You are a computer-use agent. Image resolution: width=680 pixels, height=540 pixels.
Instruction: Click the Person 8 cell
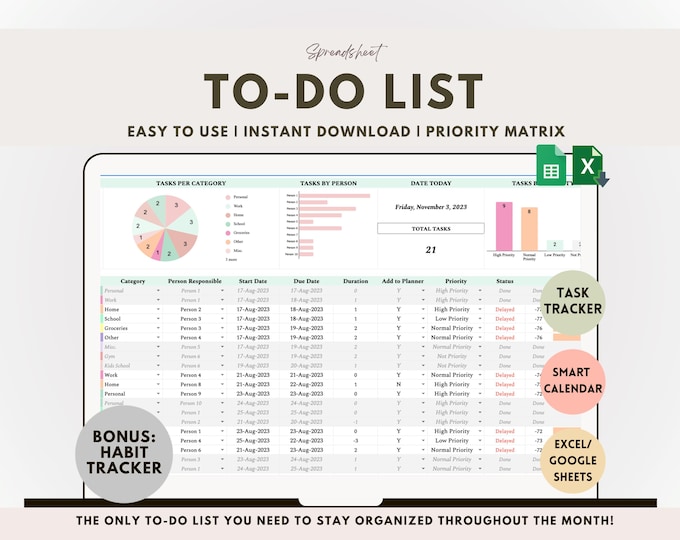[x=191, y=384]
